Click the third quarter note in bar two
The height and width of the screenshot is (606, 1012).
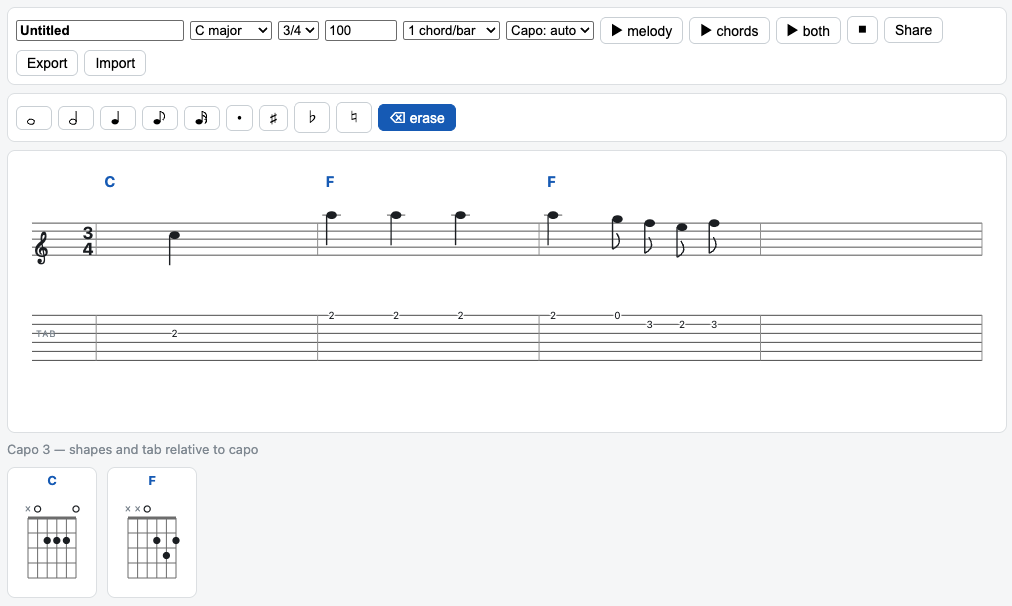[x=460, y=216]
